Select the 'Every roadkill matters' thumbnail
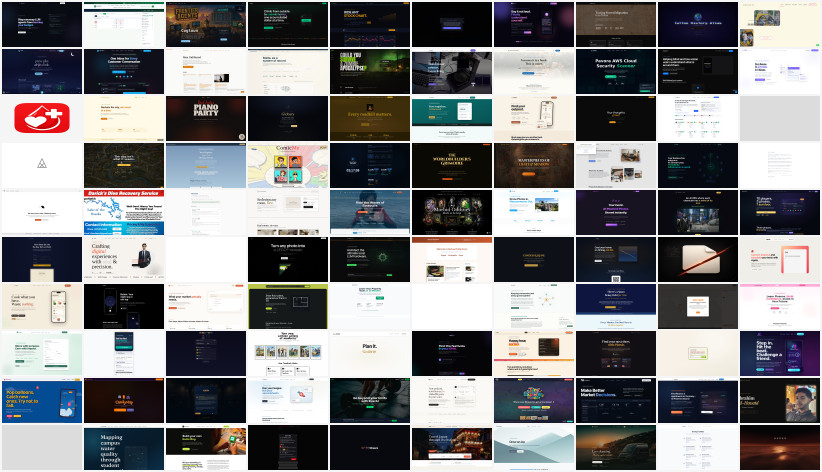 [x=370, y=119]
